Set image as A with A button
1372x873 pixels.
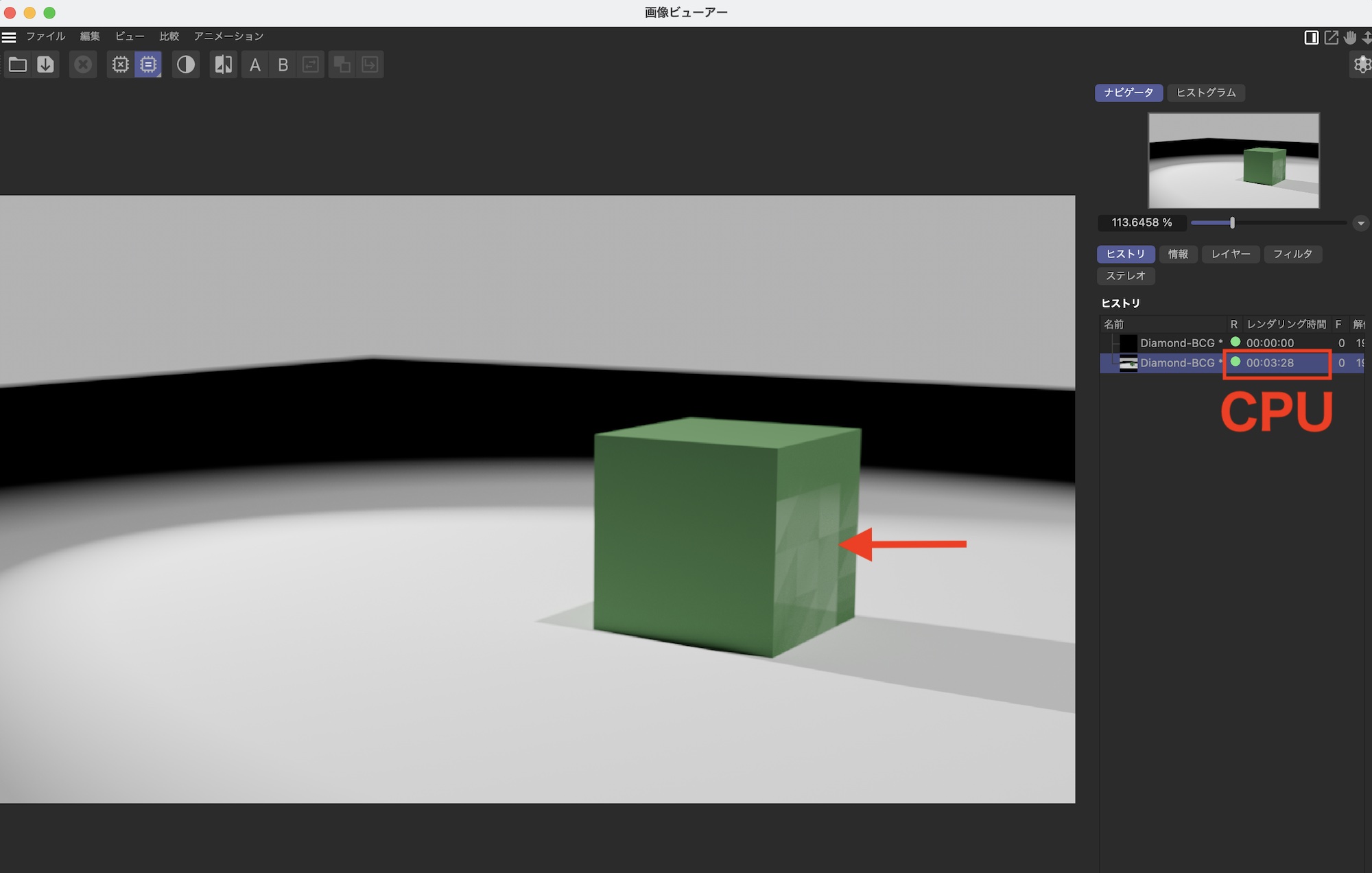coord(255,65)
